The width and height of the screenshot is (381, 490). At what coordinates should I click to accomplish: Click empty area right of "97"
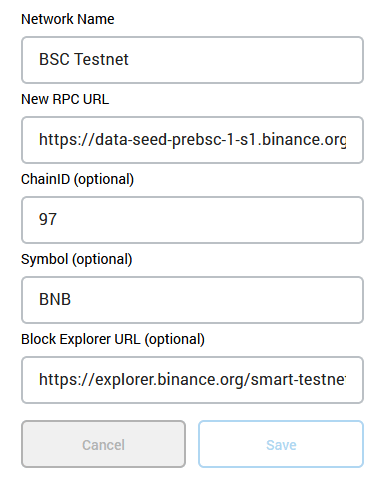pos(210,220)
